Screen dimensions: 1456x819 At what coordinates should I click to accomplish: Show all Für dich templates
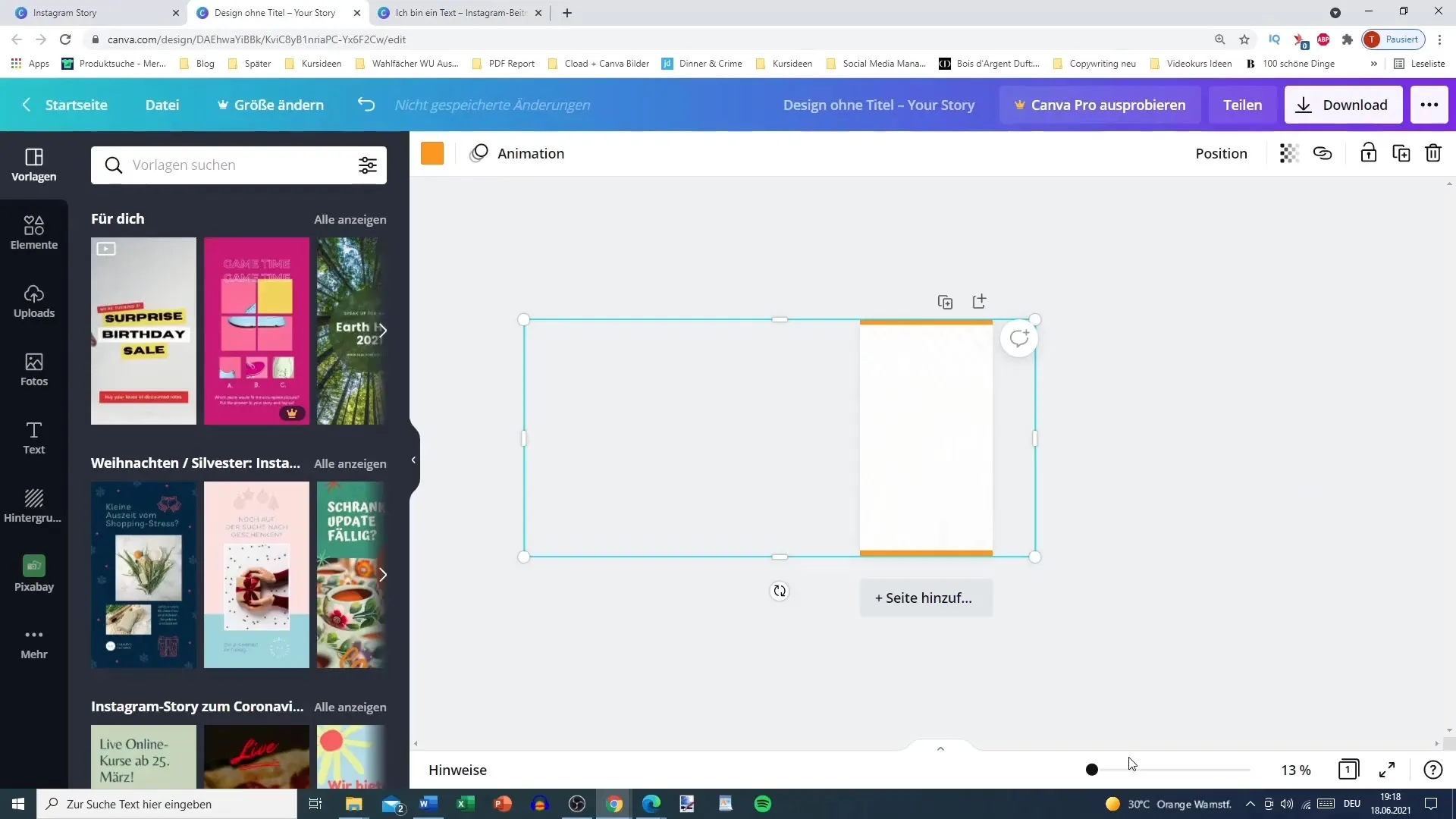350,219
